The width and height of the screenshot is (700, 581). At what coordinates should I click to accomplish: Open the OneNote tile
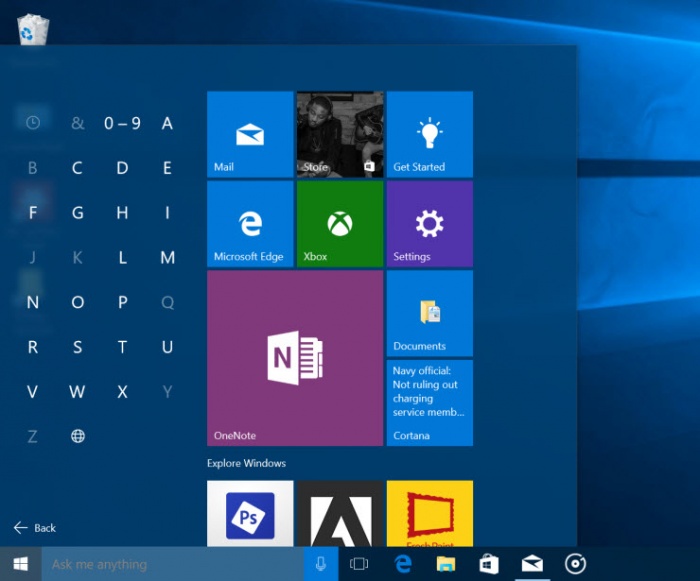point(295,358)
